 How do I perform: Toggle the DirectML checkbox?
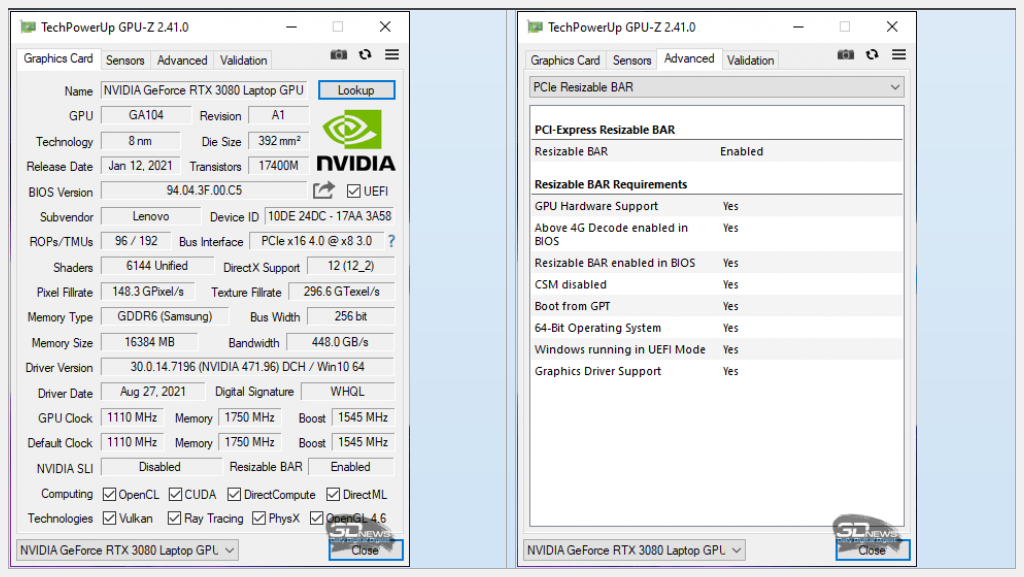click(333, 494)
